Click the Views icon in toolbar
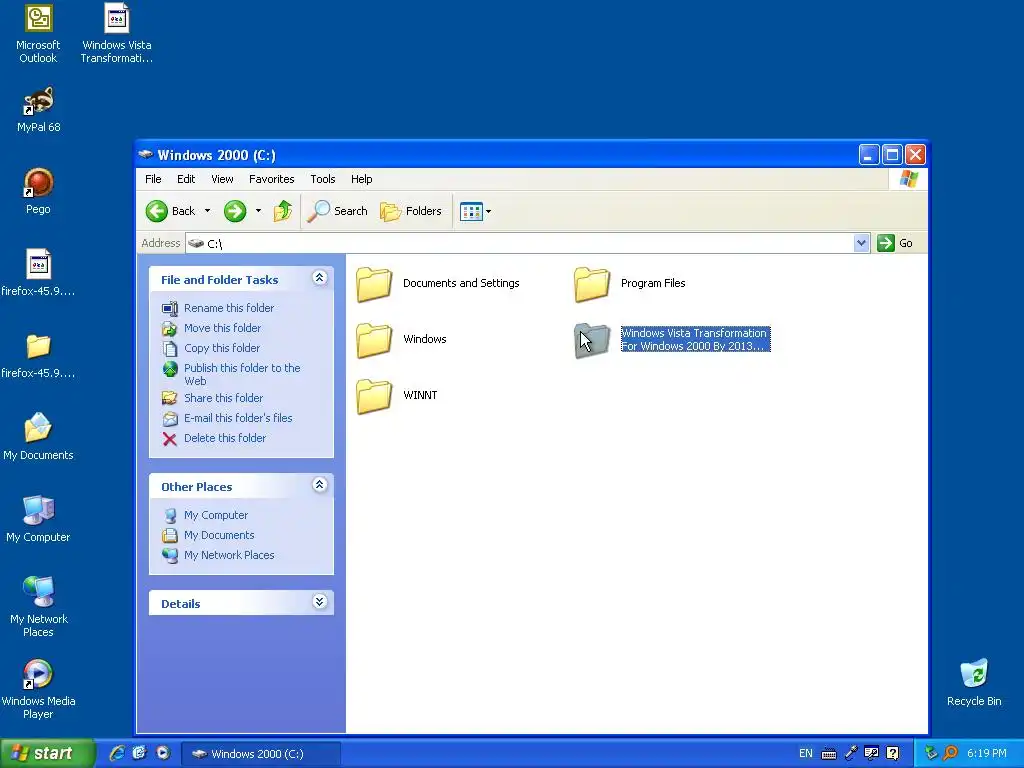Image resolution: width=1024 pixels, height=768 pixels. (x=471, y=211)
